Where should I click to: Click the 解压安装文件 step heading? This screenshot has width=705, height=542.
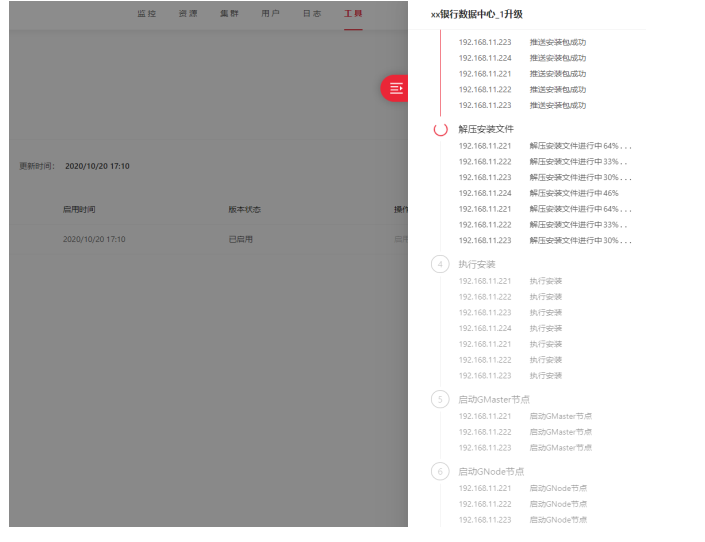[x=486, y=129]
